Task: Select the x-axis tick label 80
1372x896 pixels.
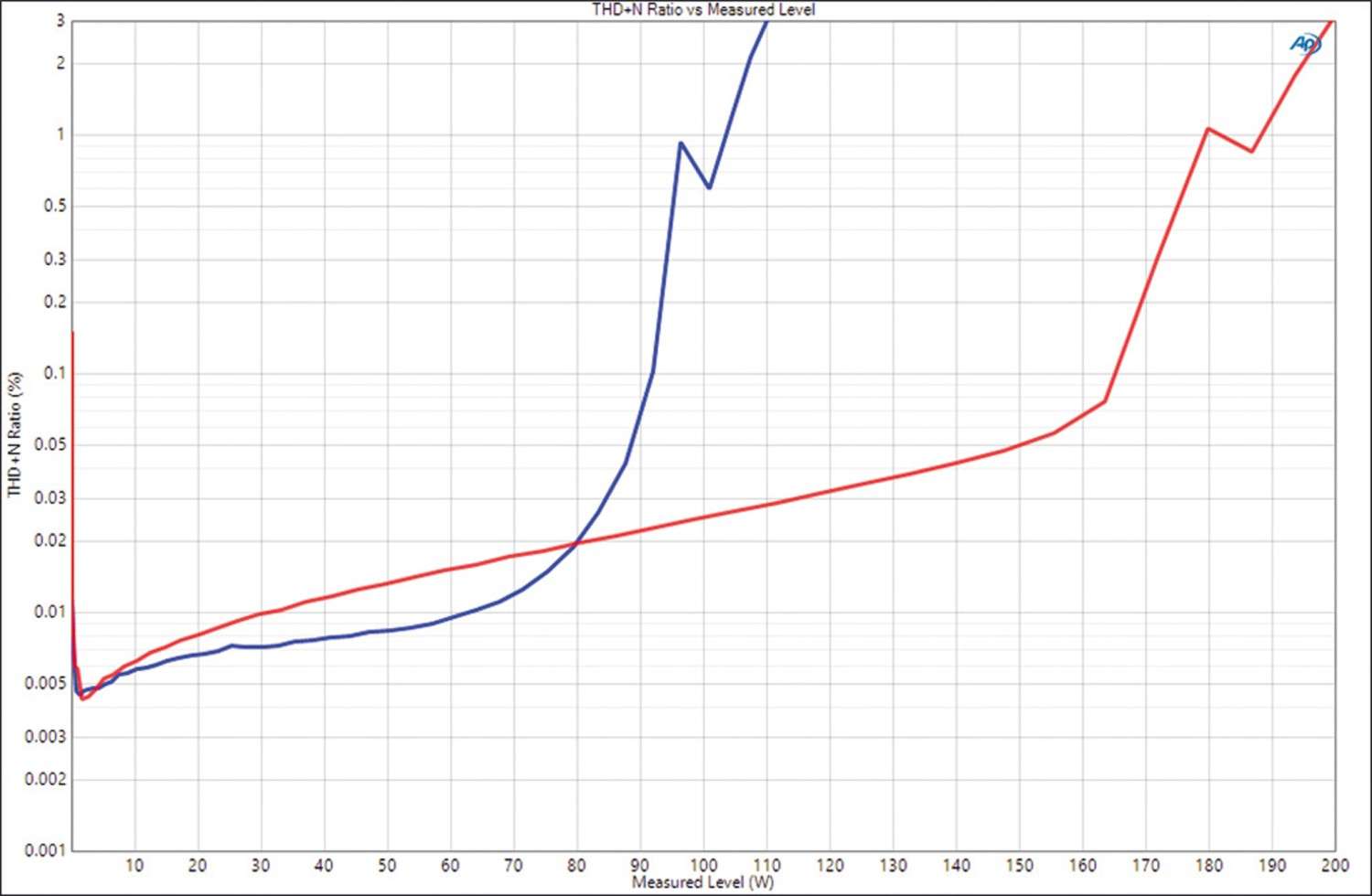Action: coord(576,865)
